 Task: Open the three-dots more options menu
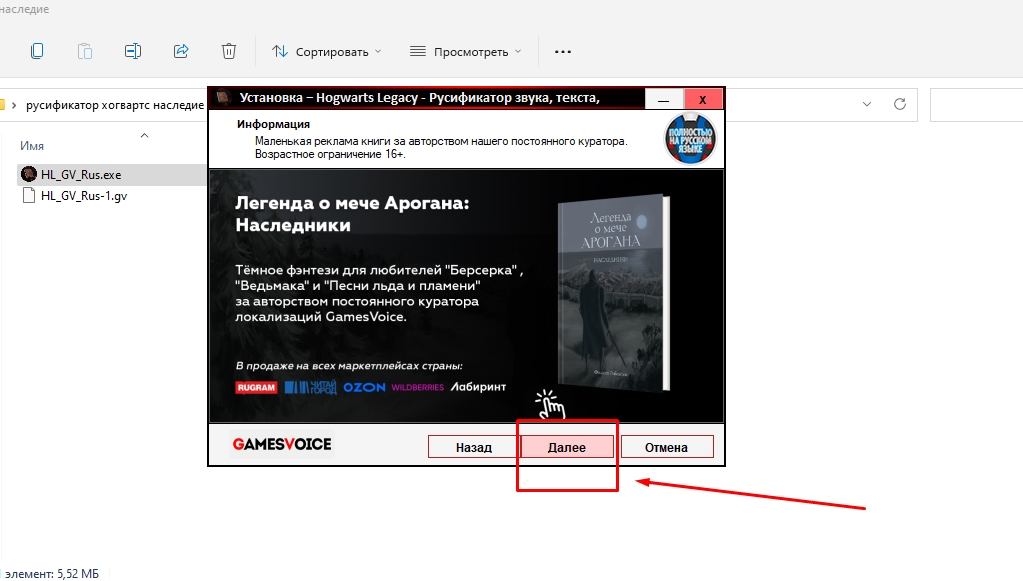pyautogui.click(x=562, y=52)
